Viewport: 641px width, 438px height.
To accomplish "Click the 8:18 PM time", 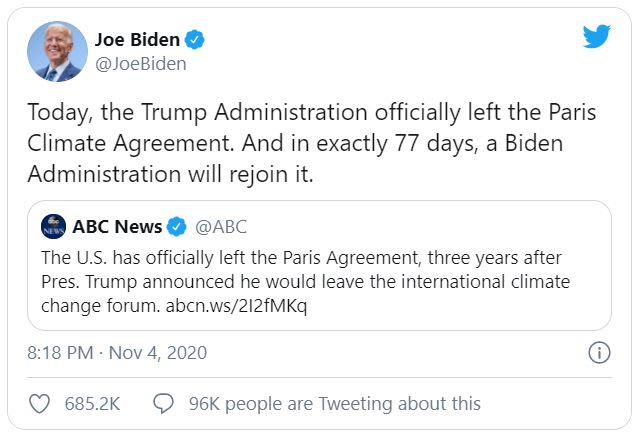I will [x=62, y=352].
